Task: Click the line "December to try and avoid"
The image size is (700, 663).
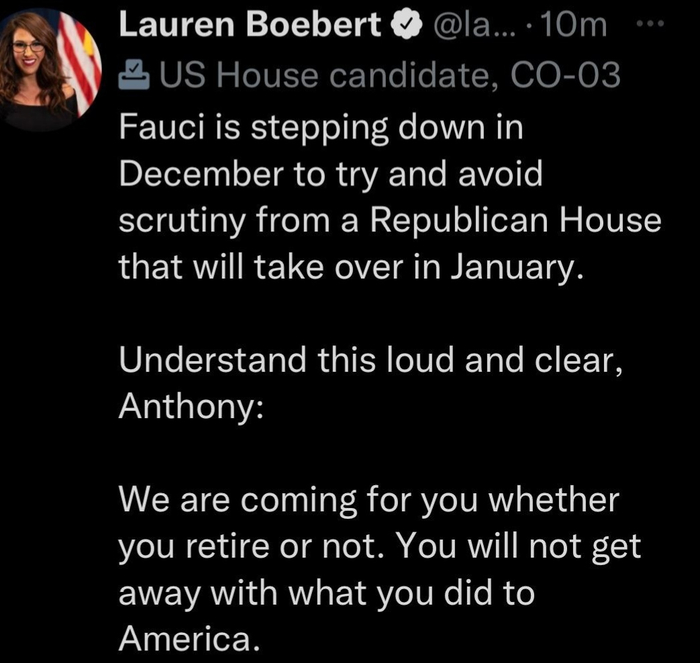Action: (329, 175)
